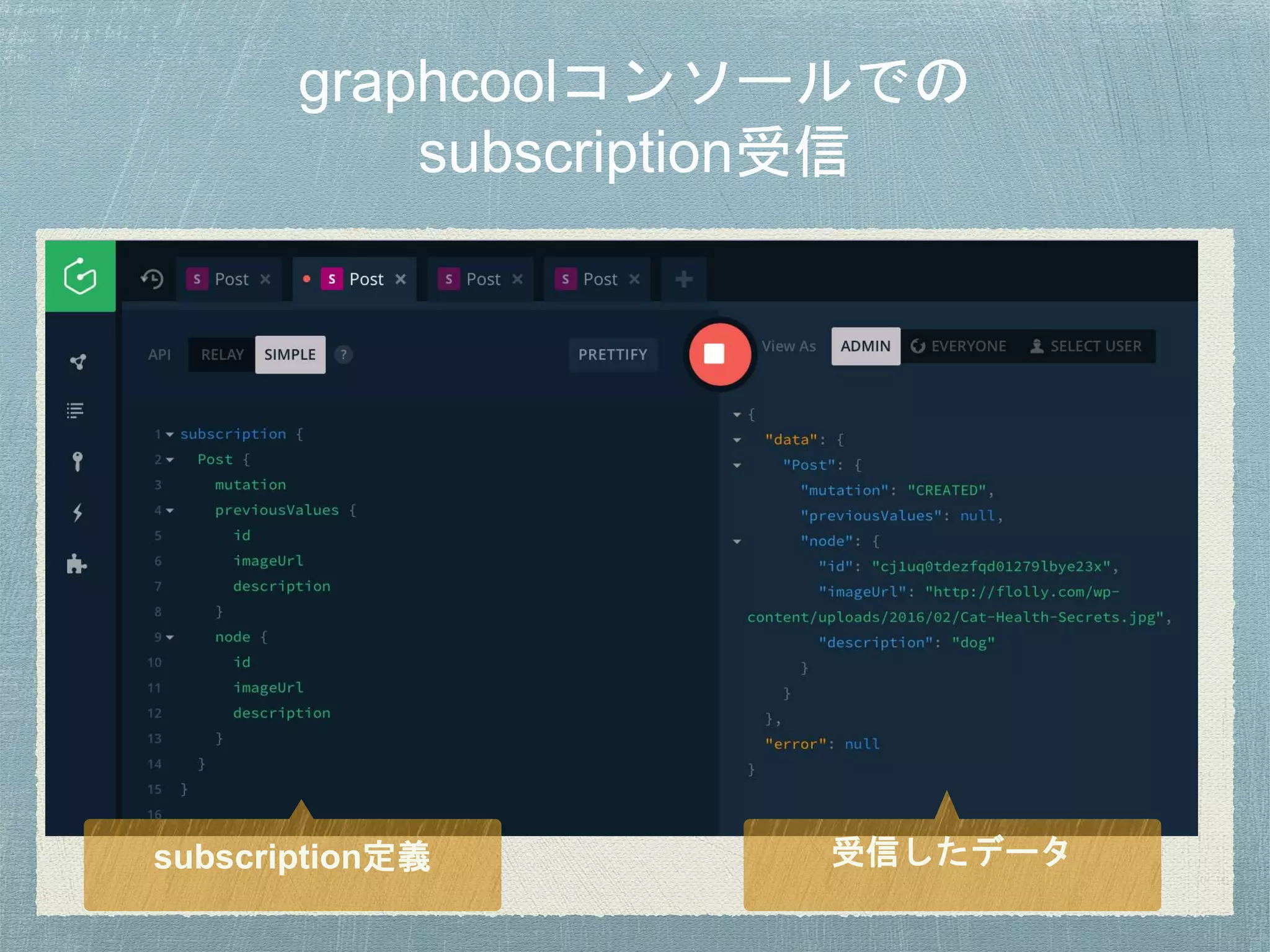Click 'imageUrl' on editor line 6
1270x952 pixels.
268,561
